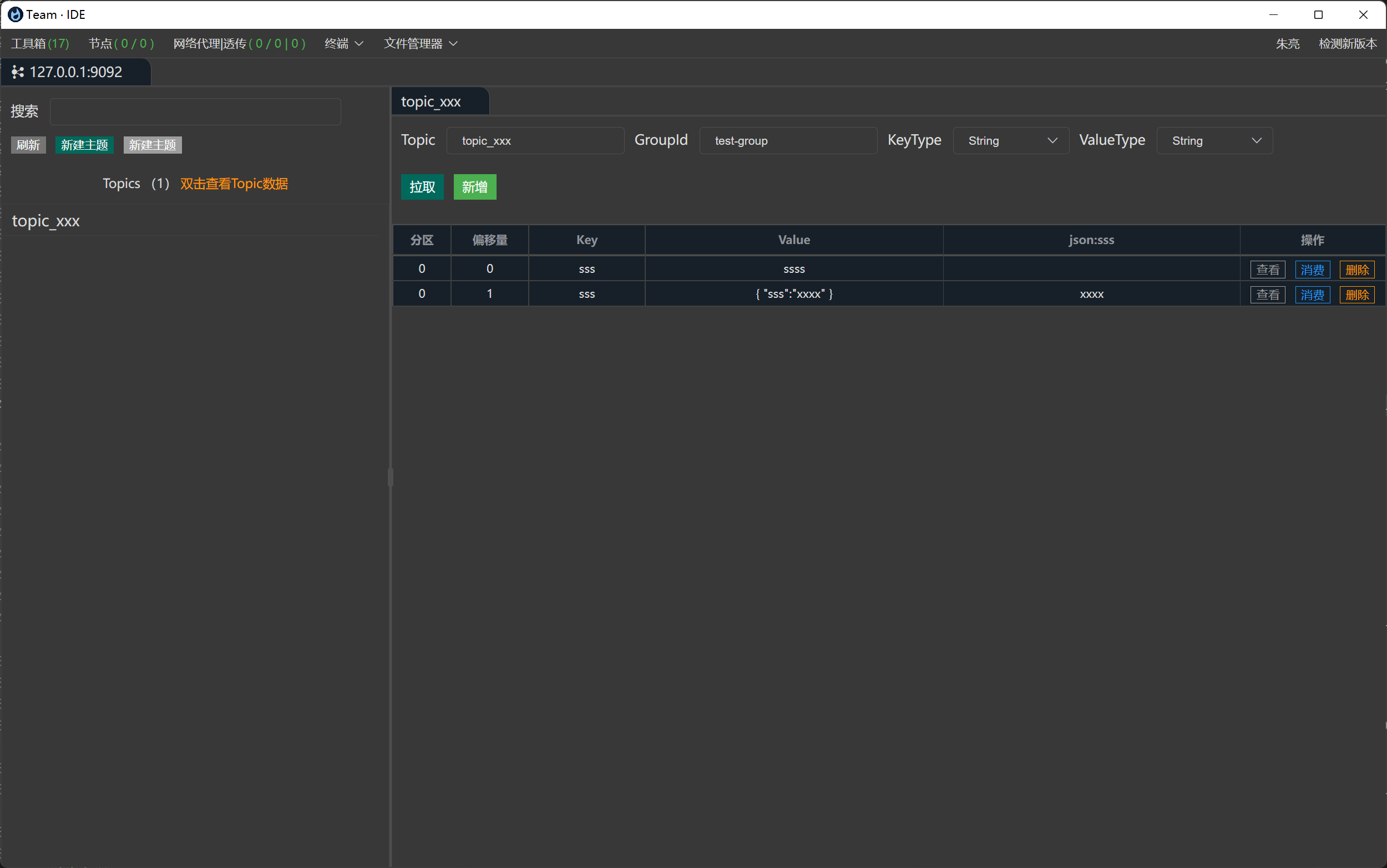The height and width of the screenshot is (868, 1387).
Task: Open the 节点 menu
Action: [x=121, y=44]
